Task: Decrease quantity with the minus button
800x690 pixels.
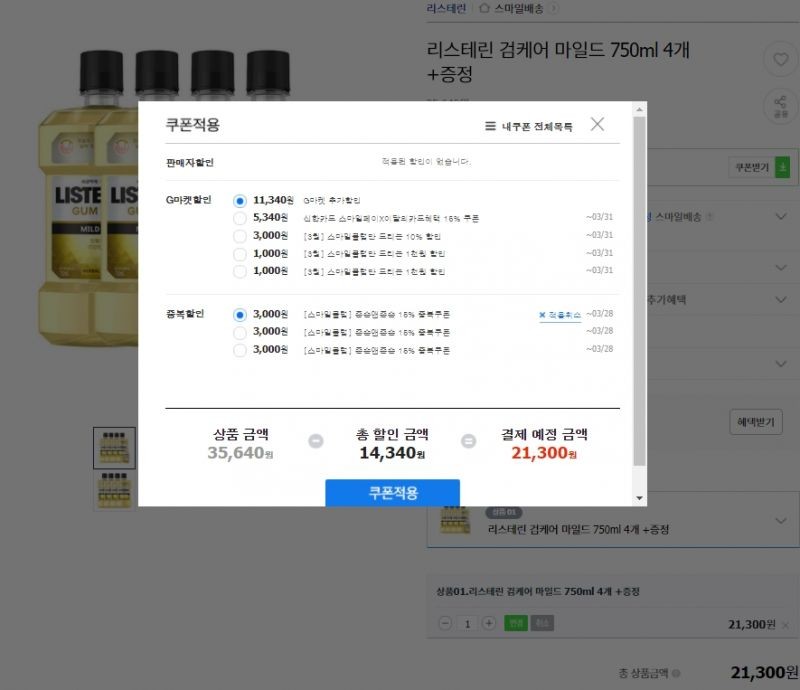Action: [x=445, y=623]
